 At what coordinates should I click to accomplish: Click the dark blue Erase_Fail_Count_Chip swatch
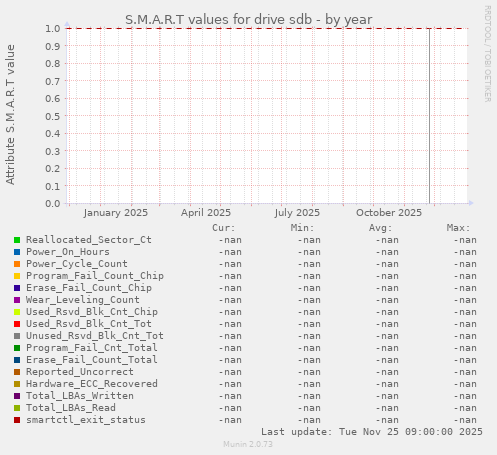17,288
